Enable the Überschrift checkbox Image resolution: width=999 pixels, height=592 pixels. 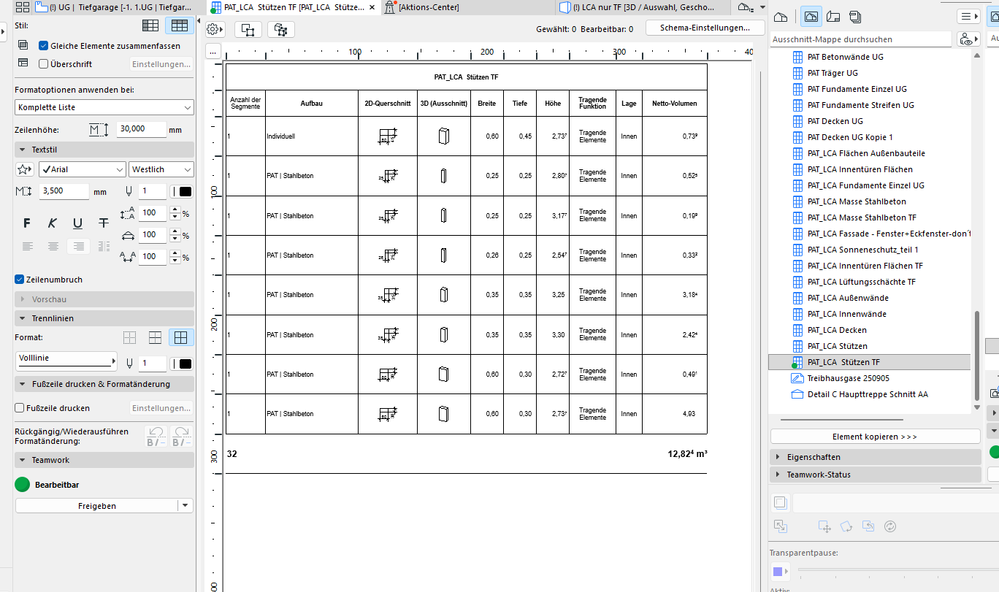pos(42,63)
